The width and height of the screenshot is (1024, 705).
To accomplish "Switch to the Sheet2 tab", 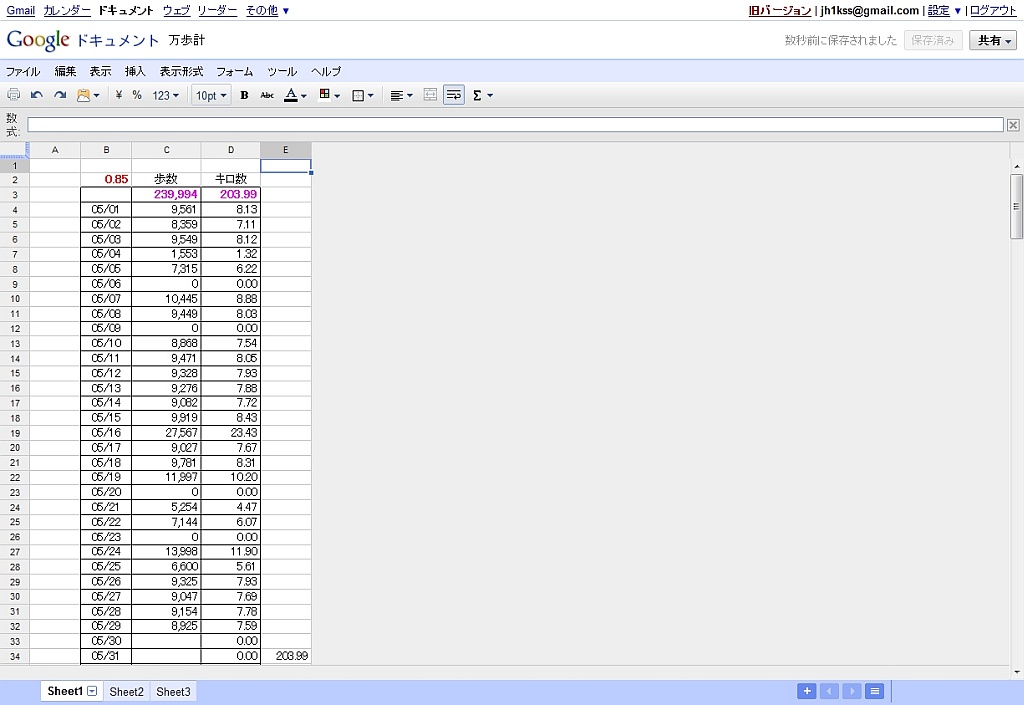I will click(x=126, y=691).
